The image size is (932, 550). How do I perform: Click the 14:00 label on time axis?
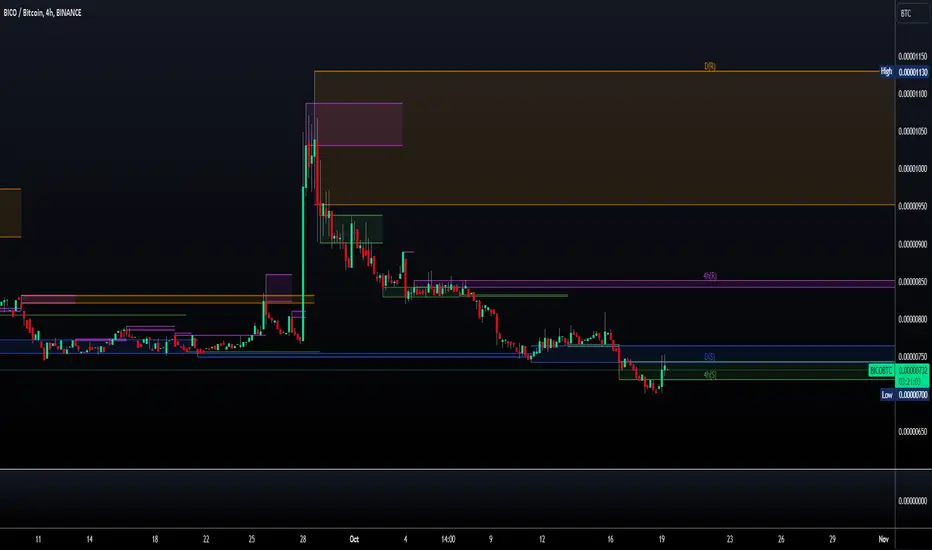(448, 539)
